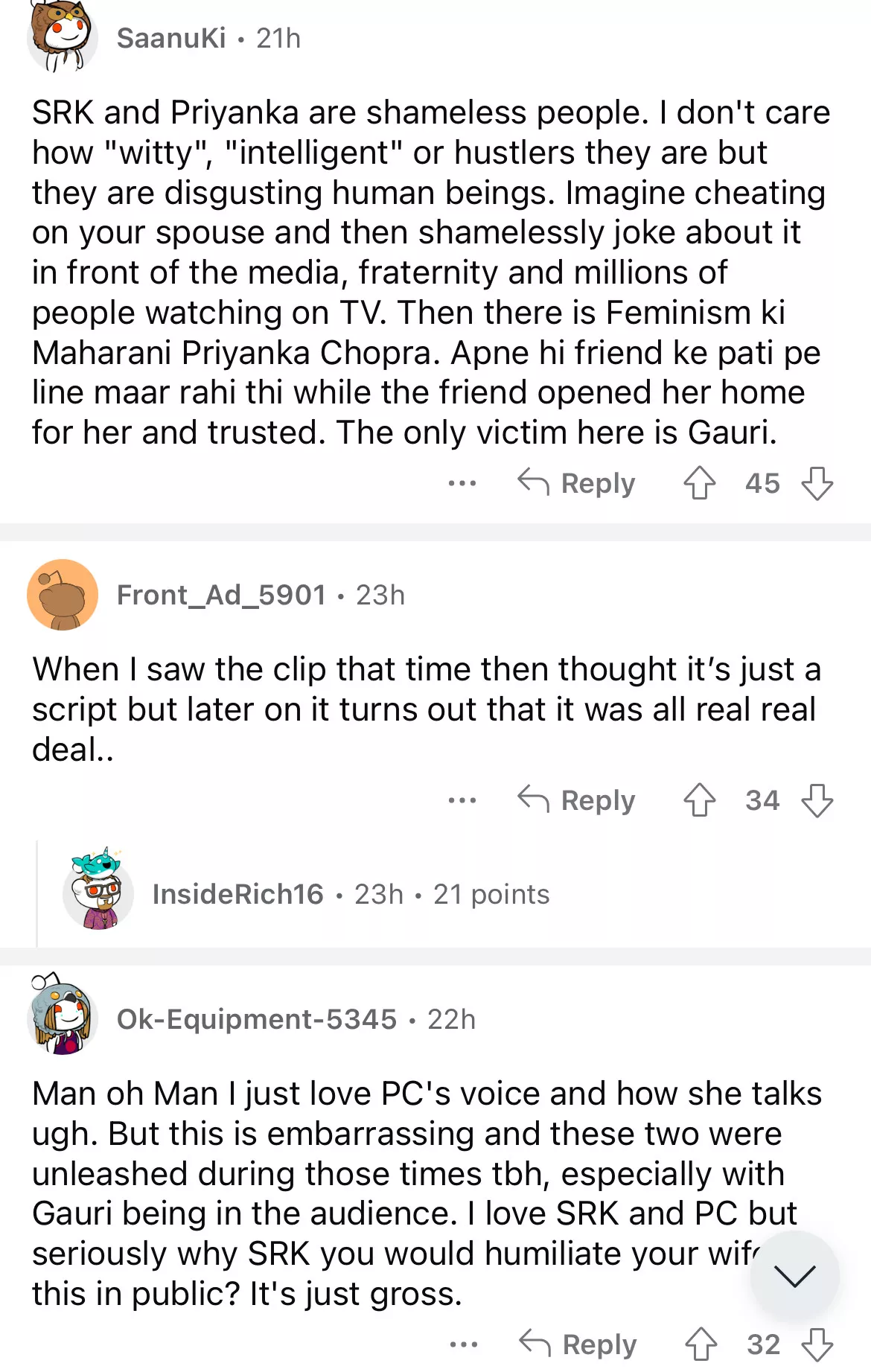Screen dimensions: 871x1372
Task: Downvote SaanuKi's comment
Action: click(817, 483)
